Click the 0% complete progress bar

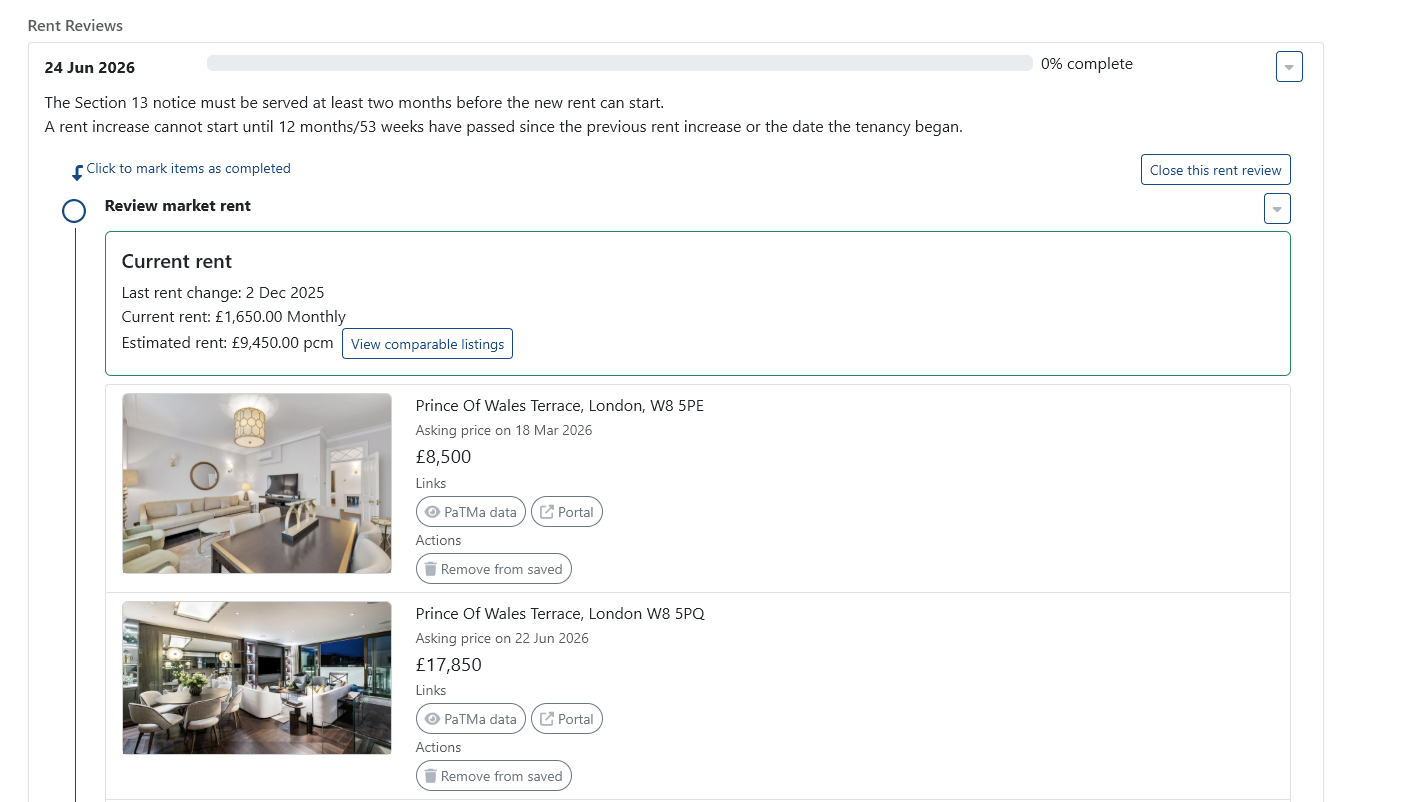point(620,63)
